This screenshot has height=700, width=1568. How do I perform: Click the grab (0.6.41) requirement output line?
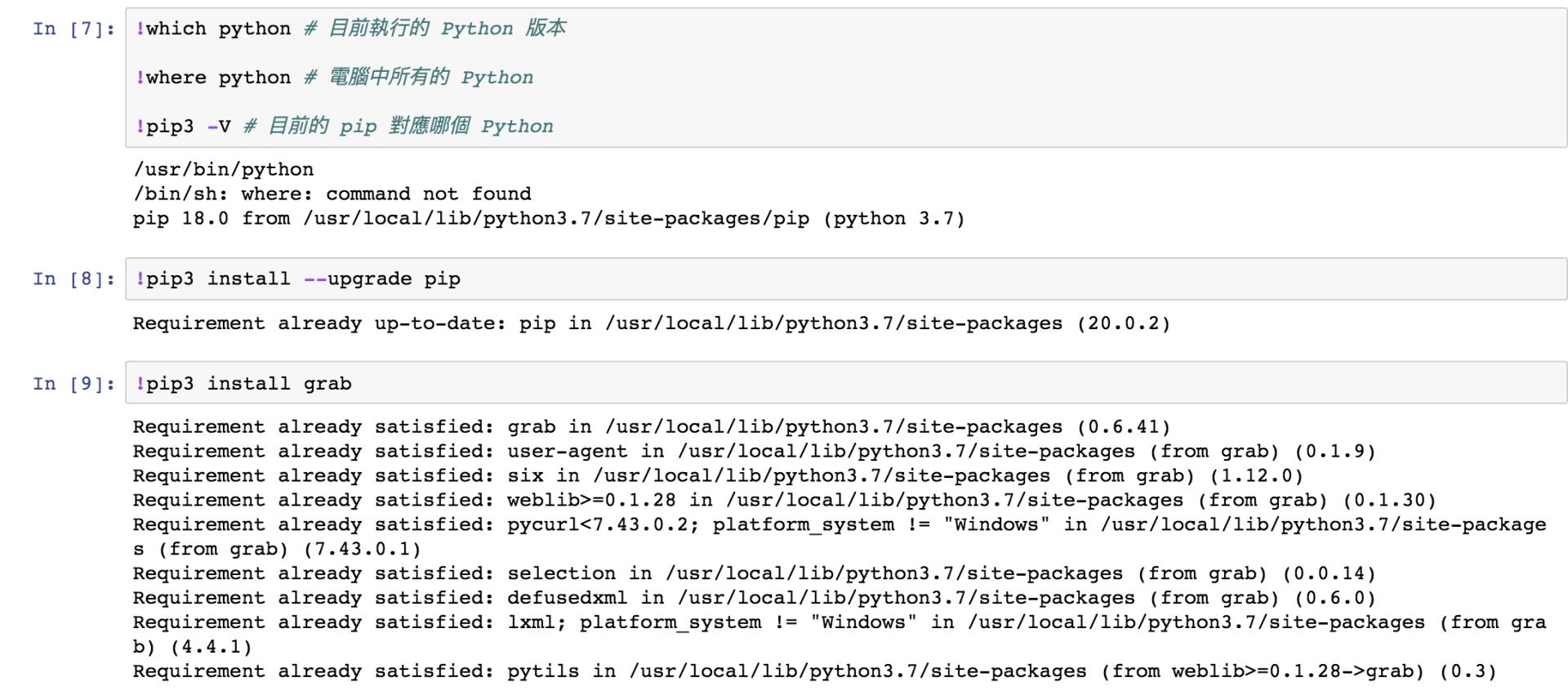tap(651, 427)
